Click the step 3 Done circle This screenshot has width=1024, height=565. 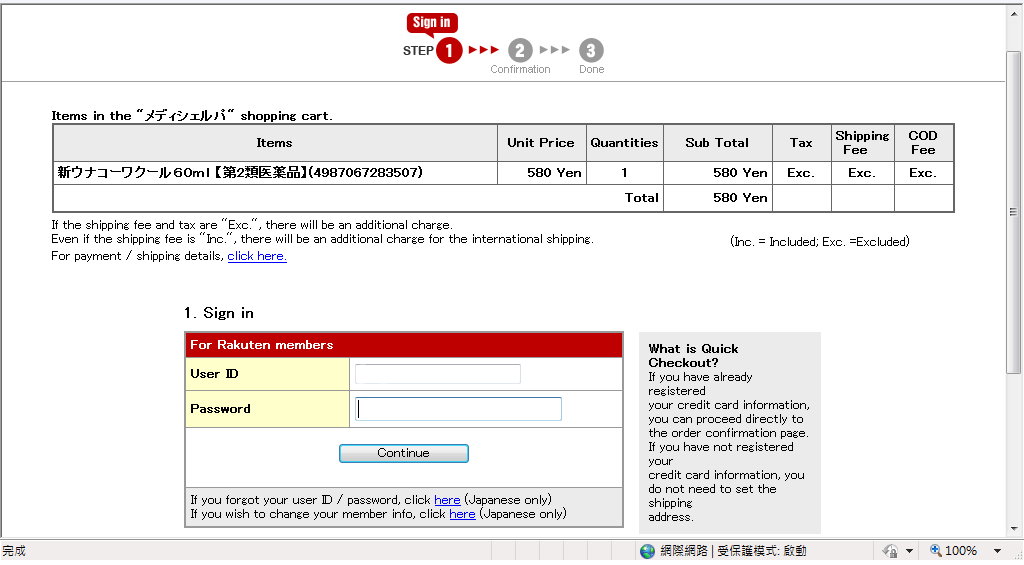[591, 50]
